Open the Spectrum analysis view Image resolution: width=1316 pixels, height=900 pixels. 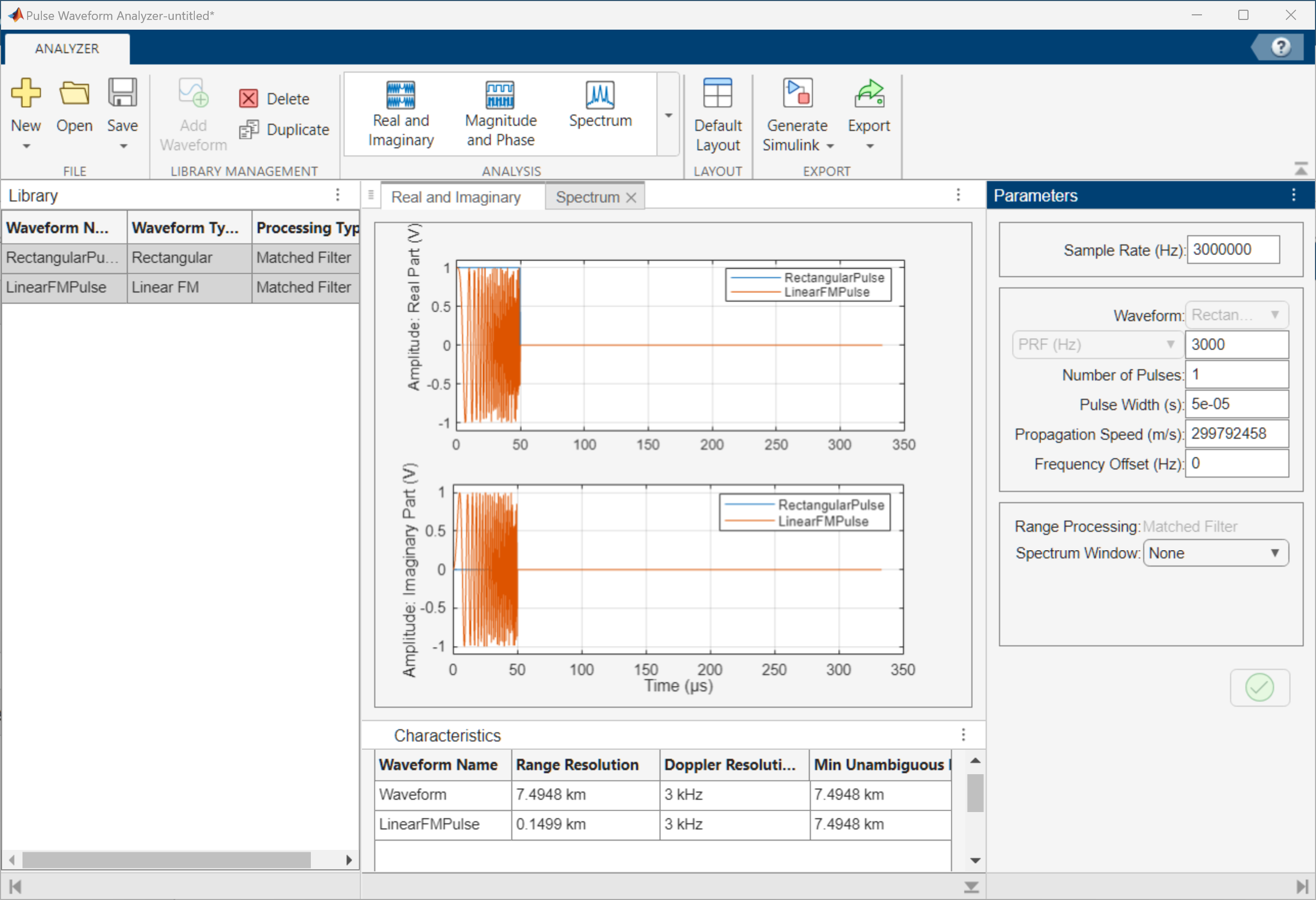coord(600,107)
